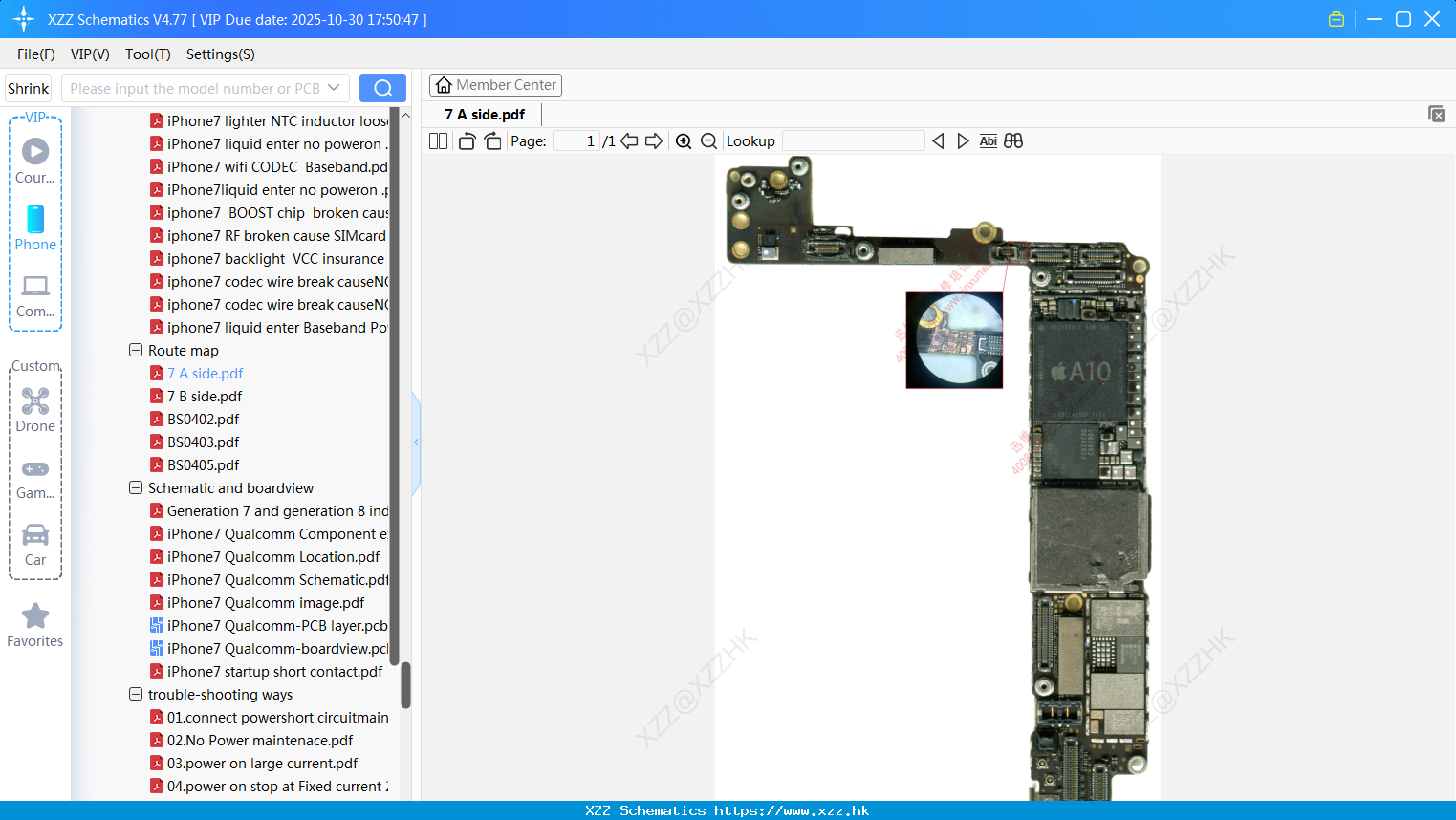Collapse the Route map folder
The width and height of the screenshot is (1456, 820).
point(136,350)
